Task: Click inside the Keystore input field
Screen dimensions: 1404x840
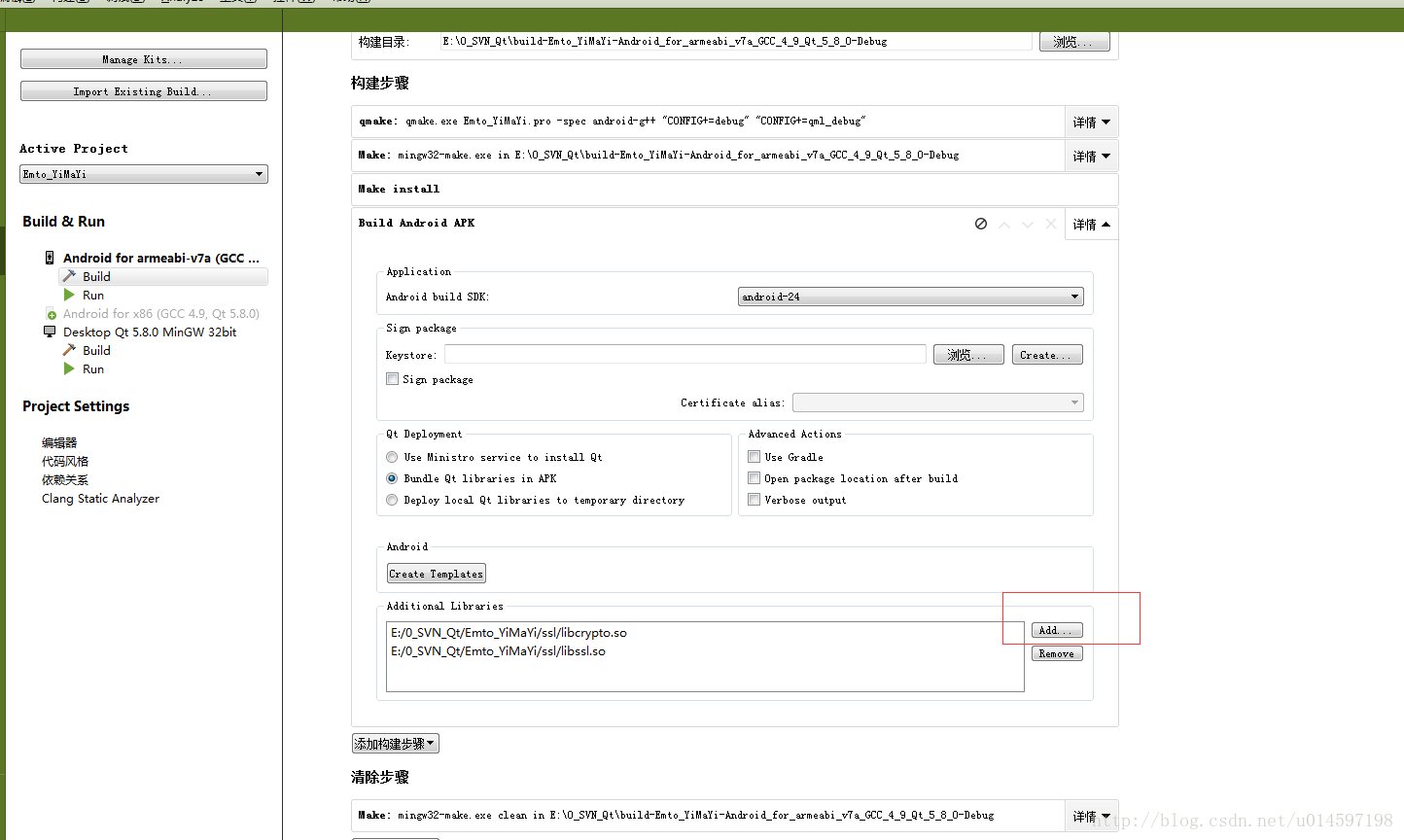Action: point(685,354)
